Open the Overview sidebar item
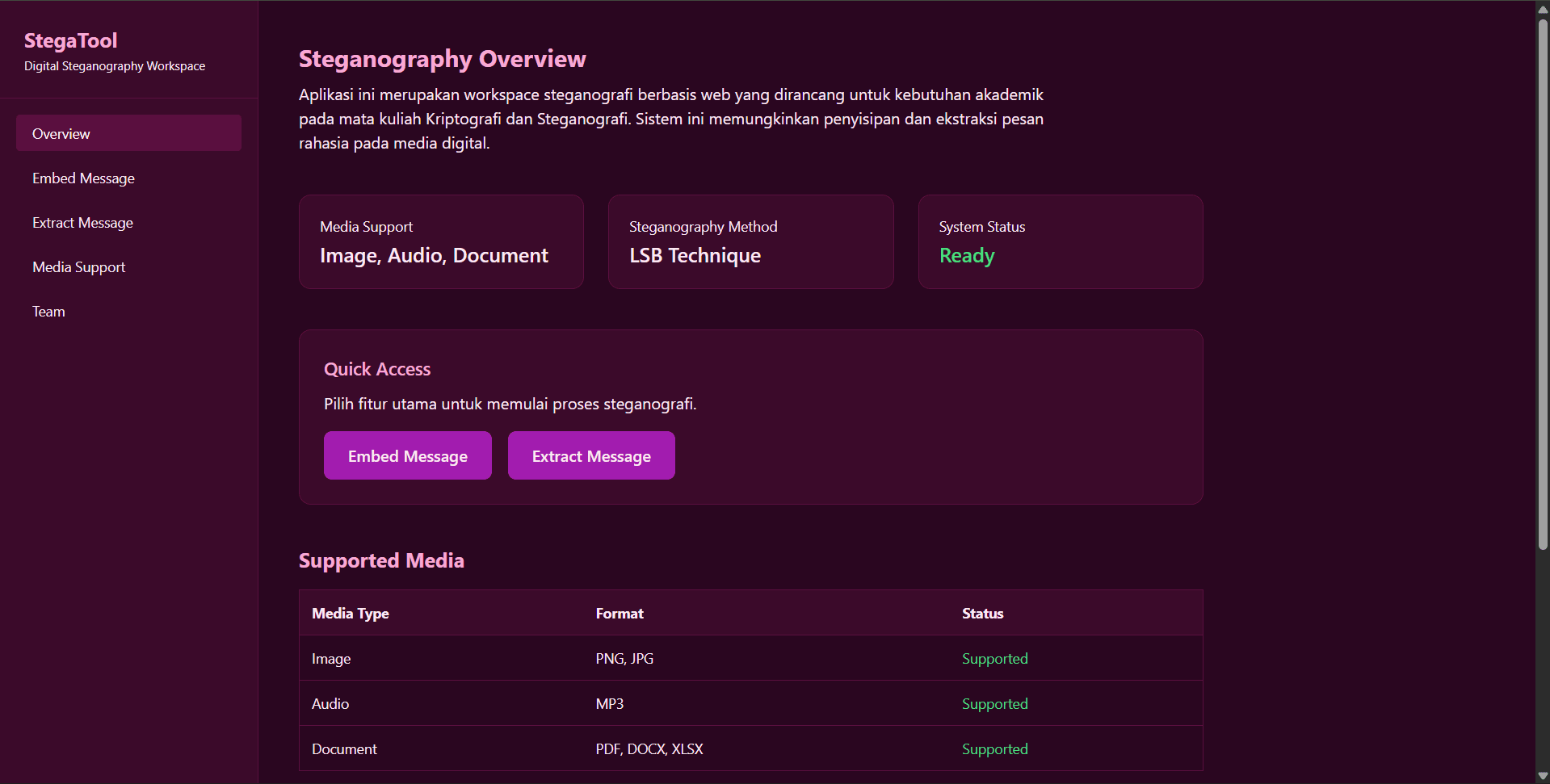Viewport: 1550px width, 784px height. coord(128,133)
